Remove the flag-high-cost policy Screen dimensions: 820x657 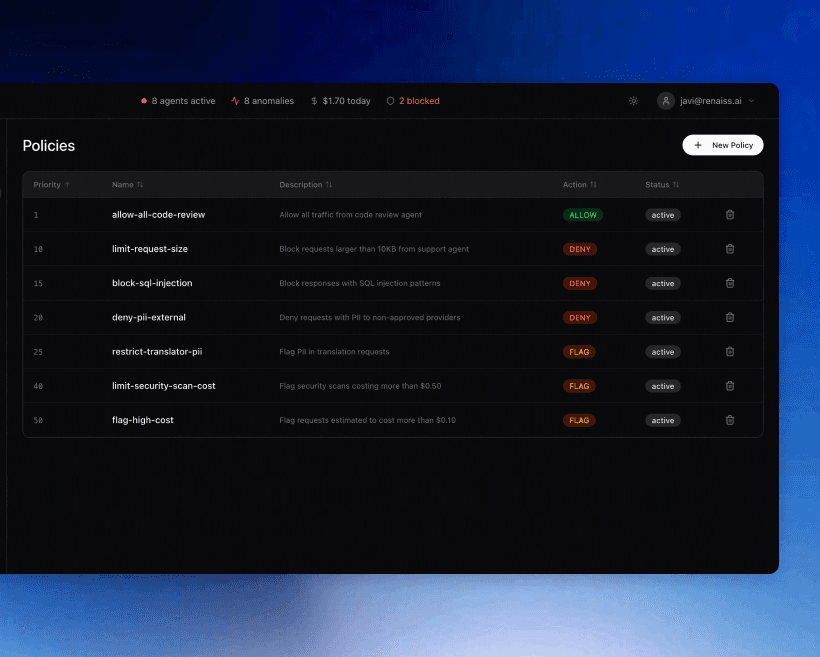point(730,420)
